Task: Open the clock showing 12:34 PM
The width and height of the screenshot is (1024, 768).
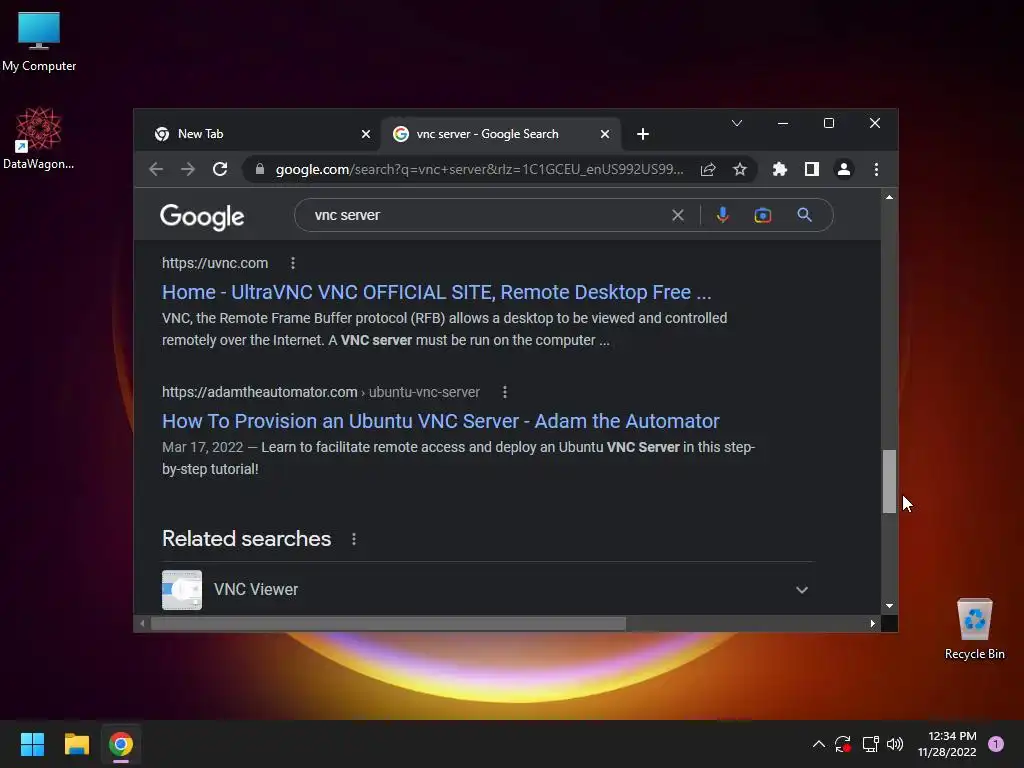Action: point(947,744)
